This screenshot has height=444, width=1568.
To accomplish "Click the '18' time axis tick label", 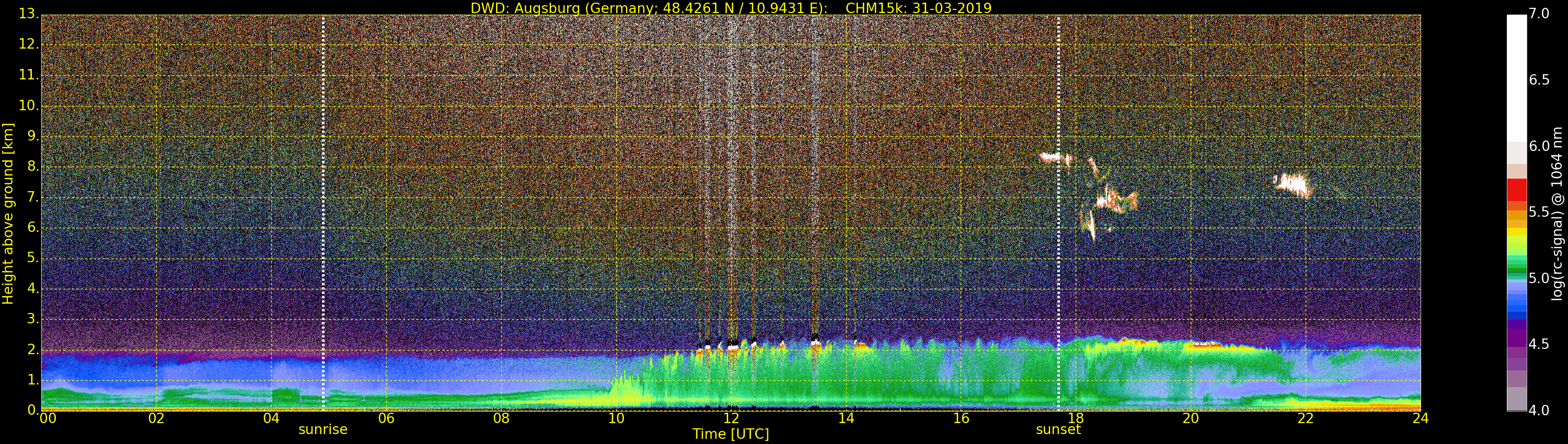I will point(1076,418).
